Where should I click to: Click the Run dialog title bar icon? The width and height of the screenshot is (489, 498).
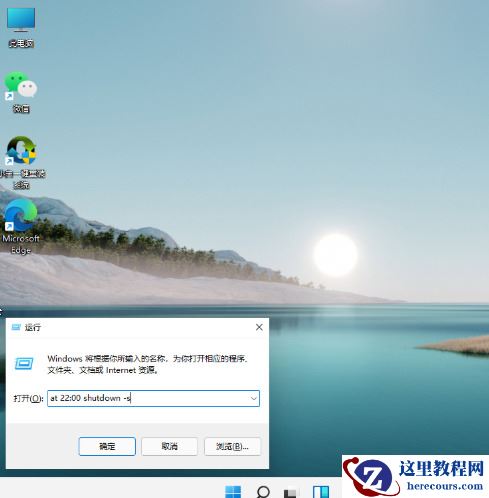(x=16, y=327)
